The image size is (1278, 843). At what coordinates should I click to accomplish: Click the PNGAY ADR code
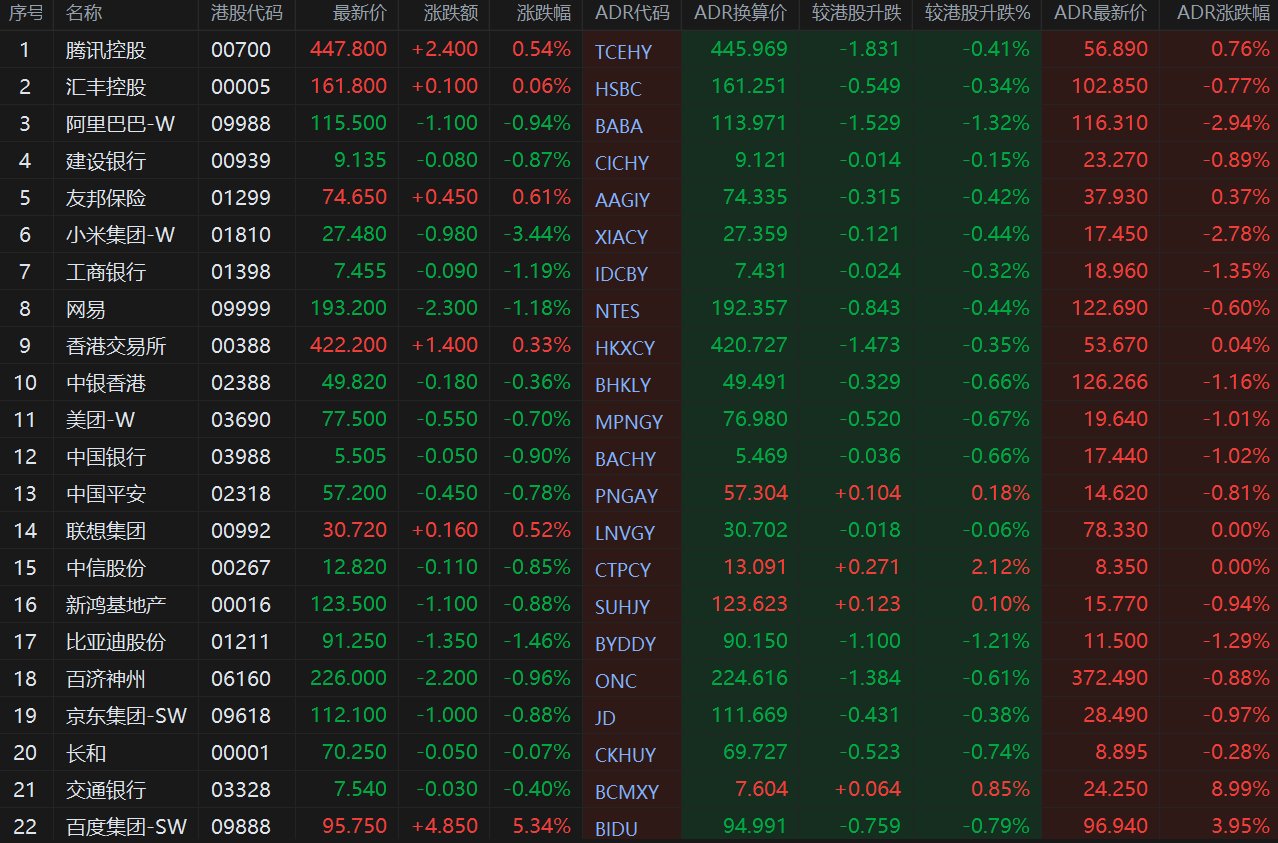click(626, 496)
